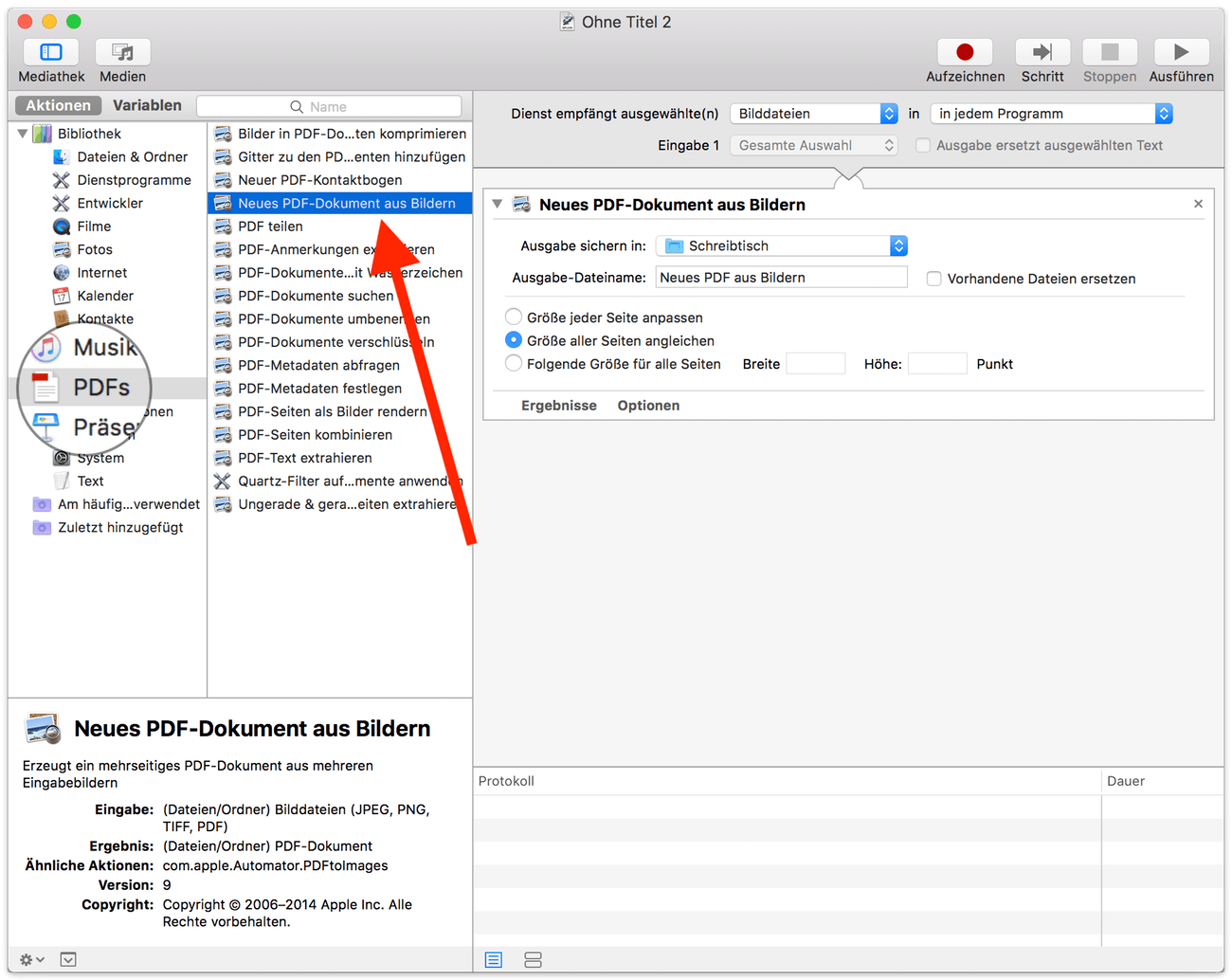Open the Bilddateien input type dropdown
The width and height of the screenshot is (1232, 980).
click(814, 114)
